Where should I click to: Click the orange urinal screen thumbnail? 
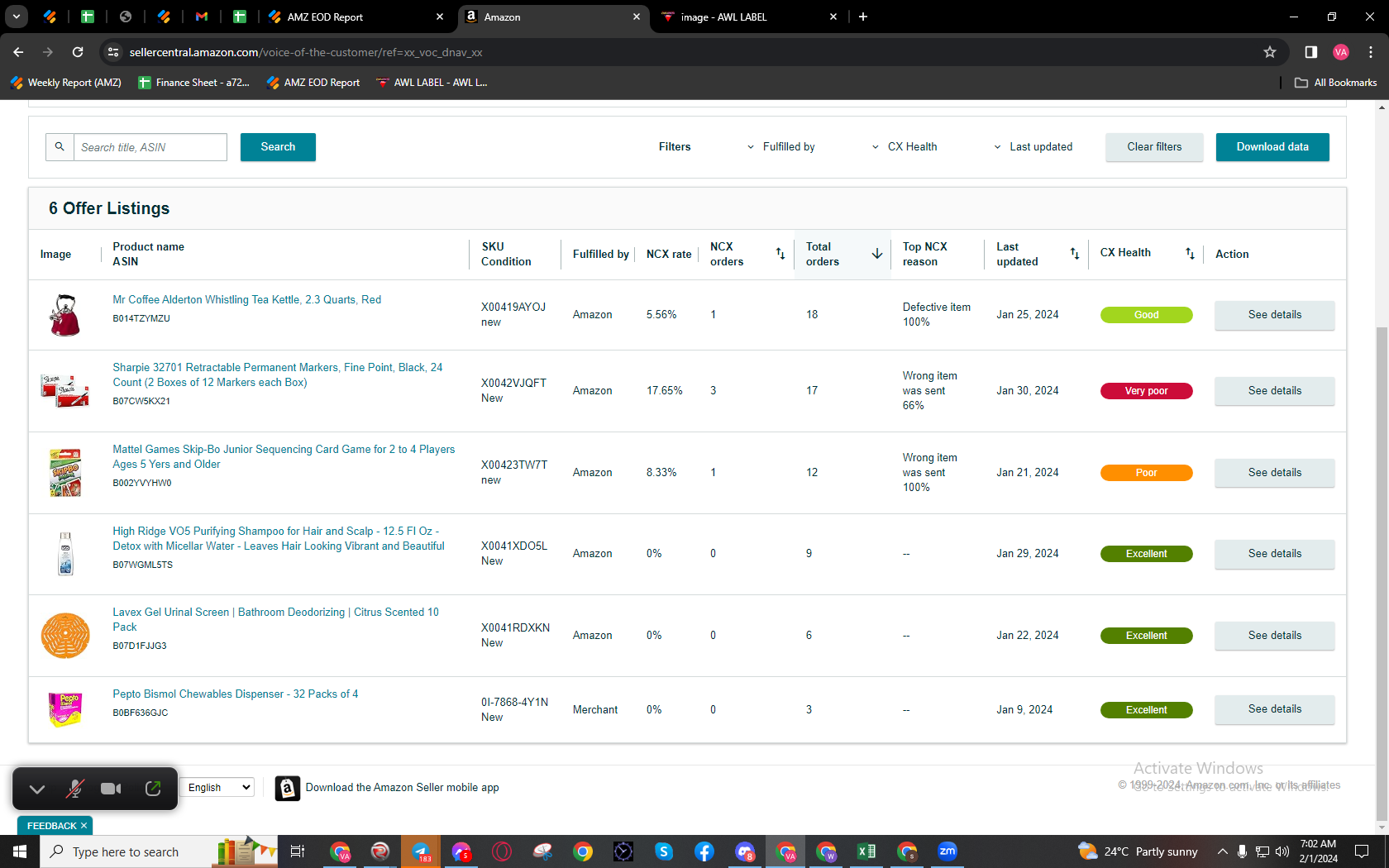click(x=65, y=636)
